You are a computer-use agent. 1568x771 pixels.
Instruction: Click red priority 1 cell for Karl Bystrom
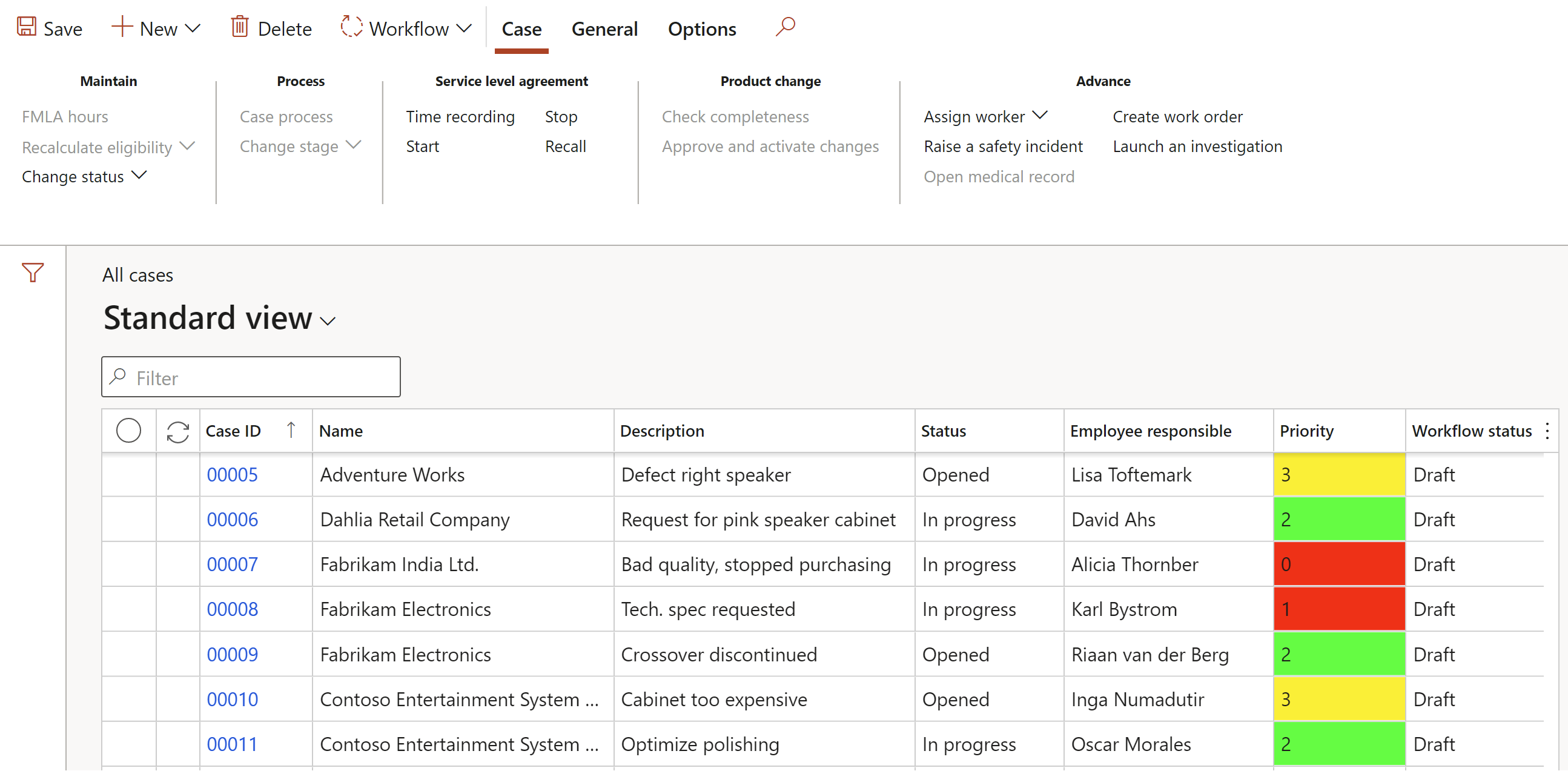[1339, 609]
